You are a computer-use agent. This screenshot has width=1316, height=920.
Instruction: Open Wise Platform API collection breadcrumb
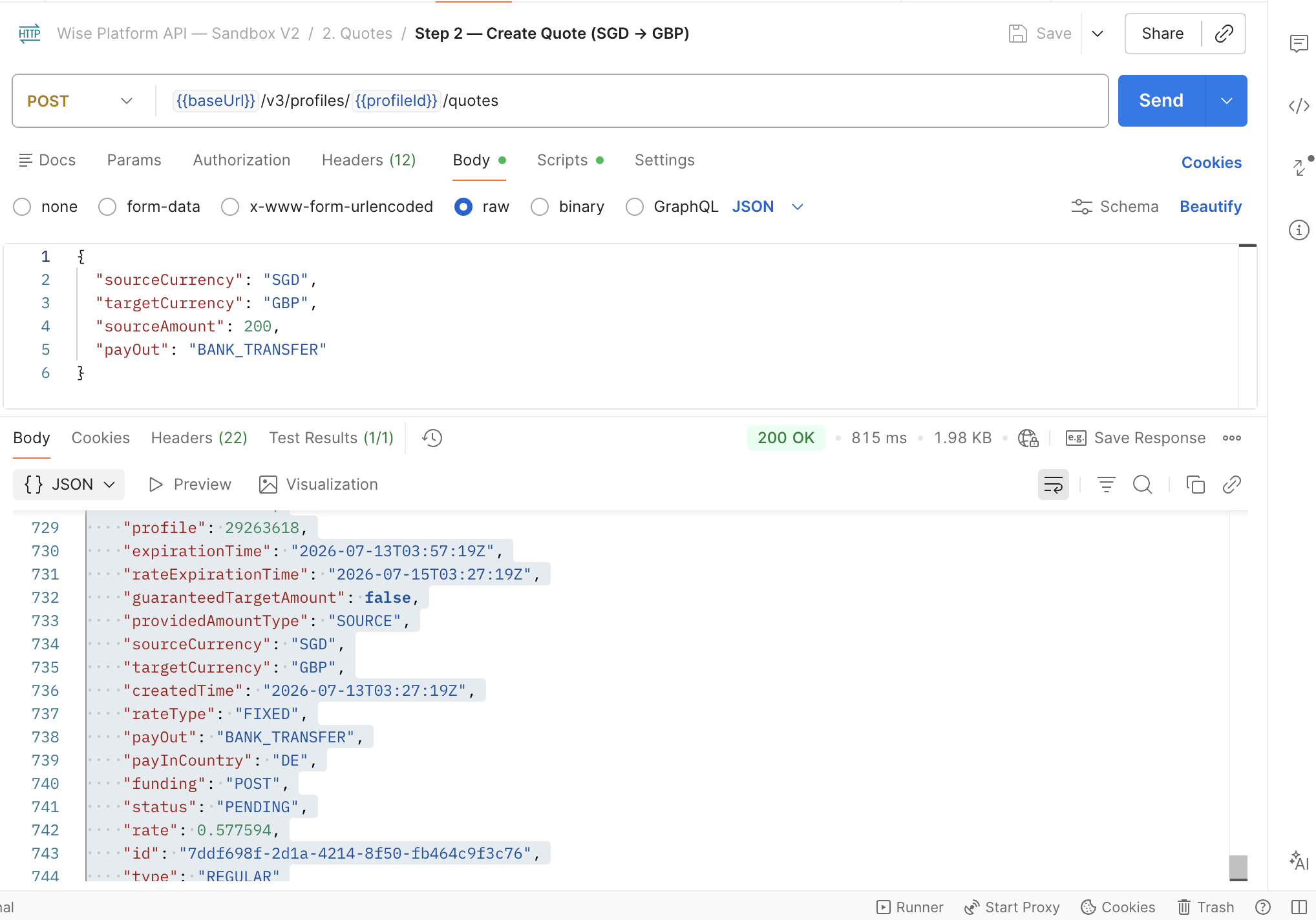point(178,34)
